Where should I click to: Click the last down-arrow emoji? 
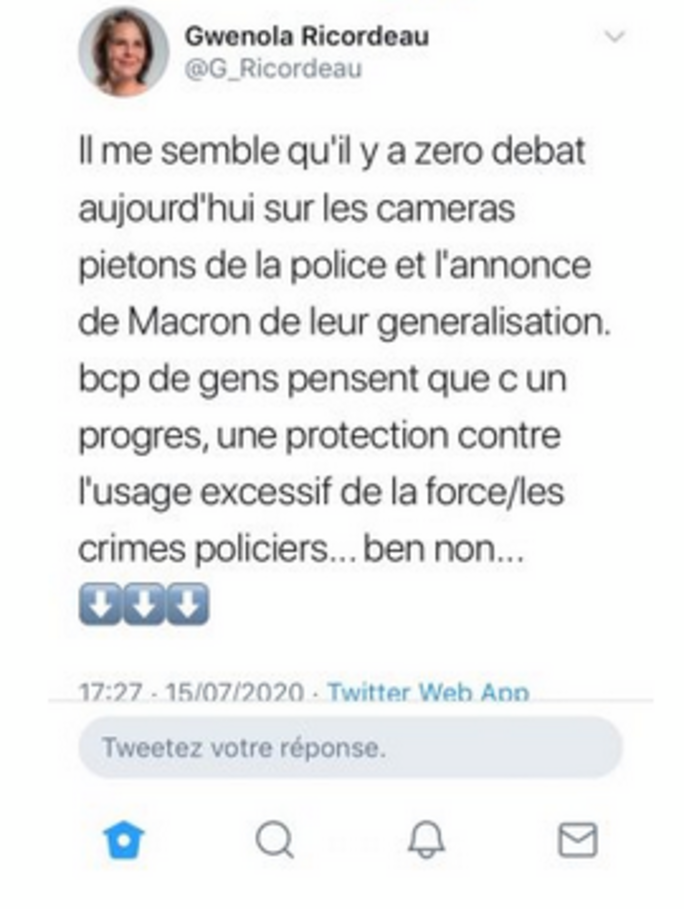click(x=189, y=605)
